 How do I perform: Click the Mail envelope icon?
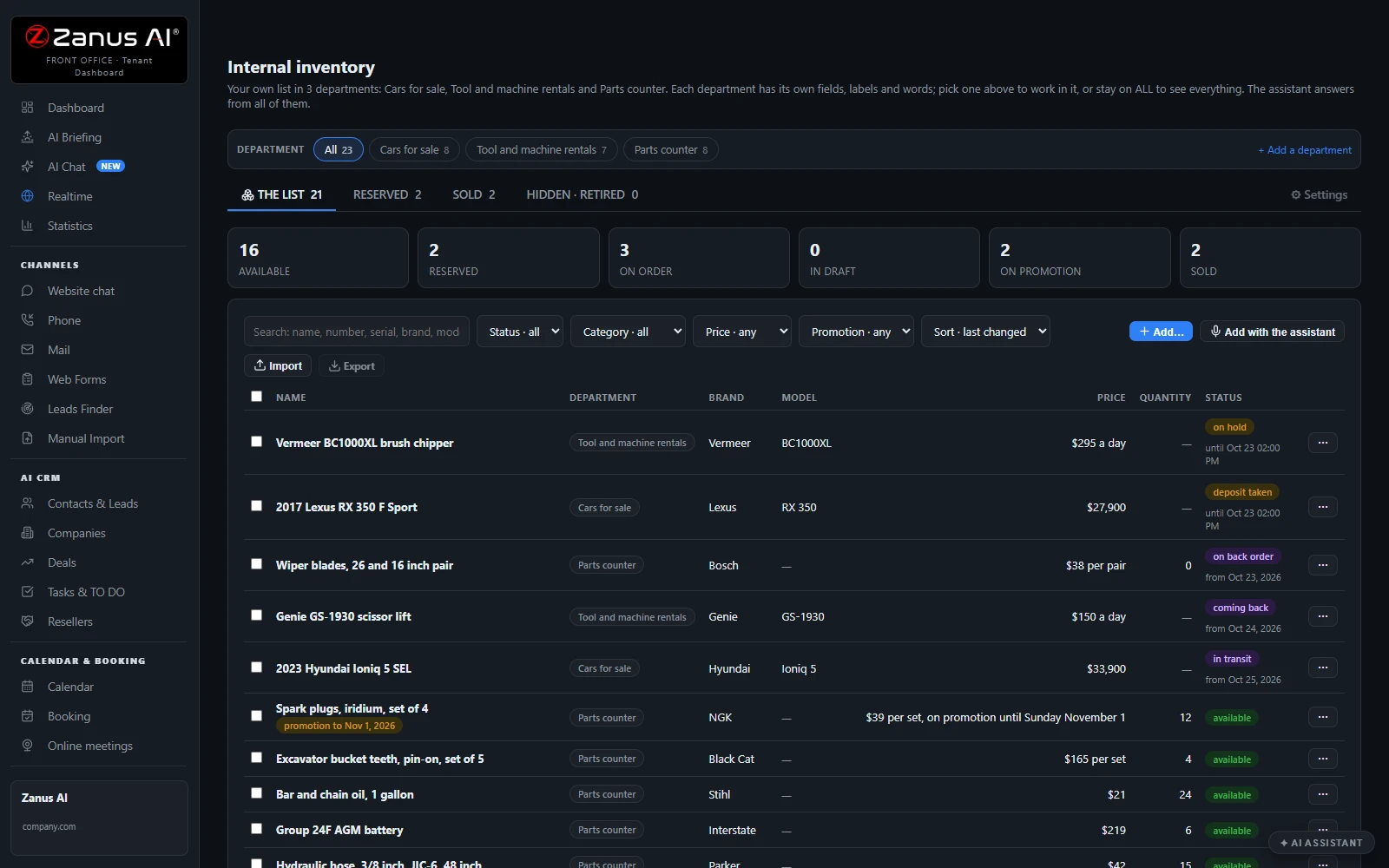pos(28,350)
